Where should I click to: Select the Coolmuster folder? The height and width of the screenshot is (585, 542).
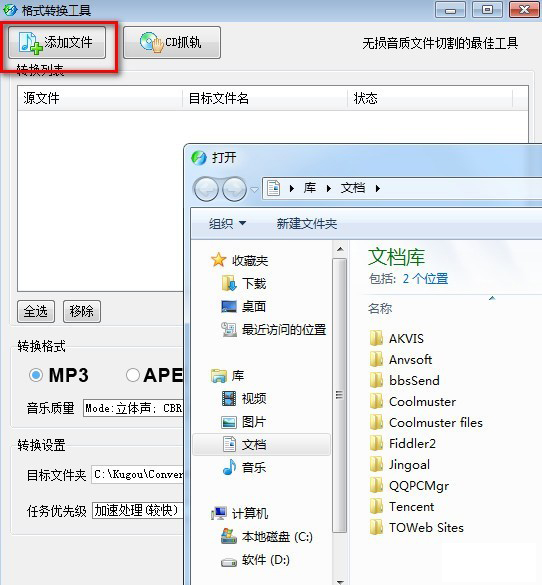(x=413, y=401)
